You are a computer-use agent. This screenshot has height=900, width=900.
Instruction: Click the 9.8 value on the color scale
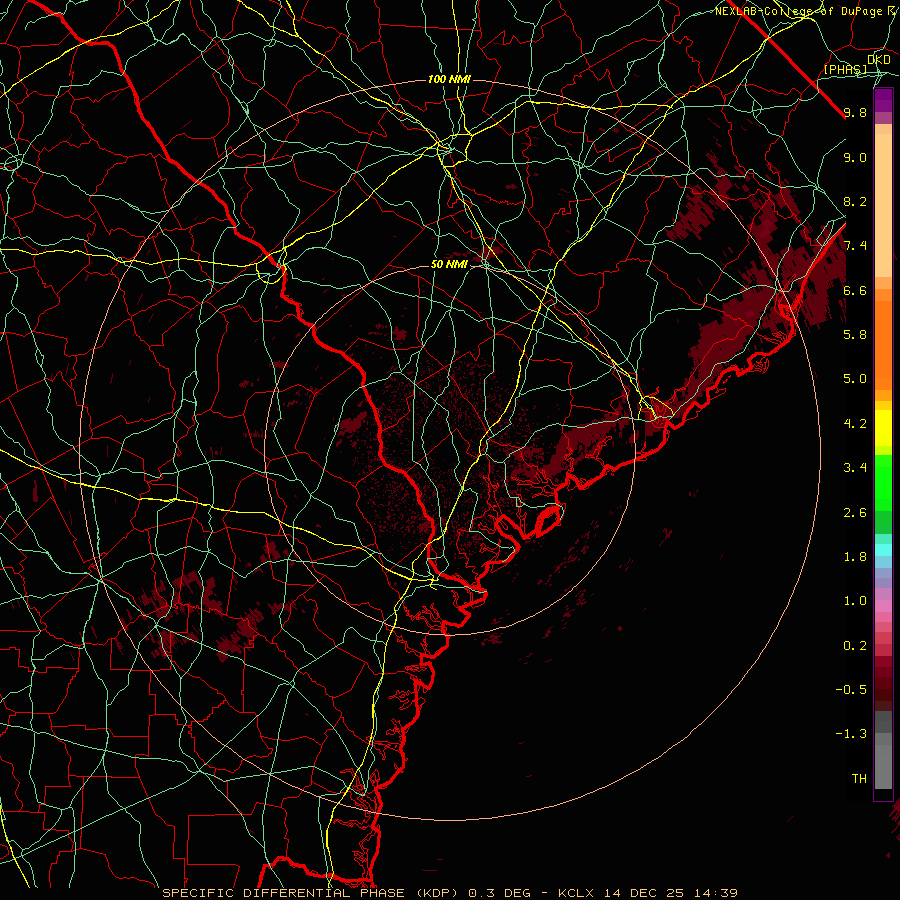855,112
